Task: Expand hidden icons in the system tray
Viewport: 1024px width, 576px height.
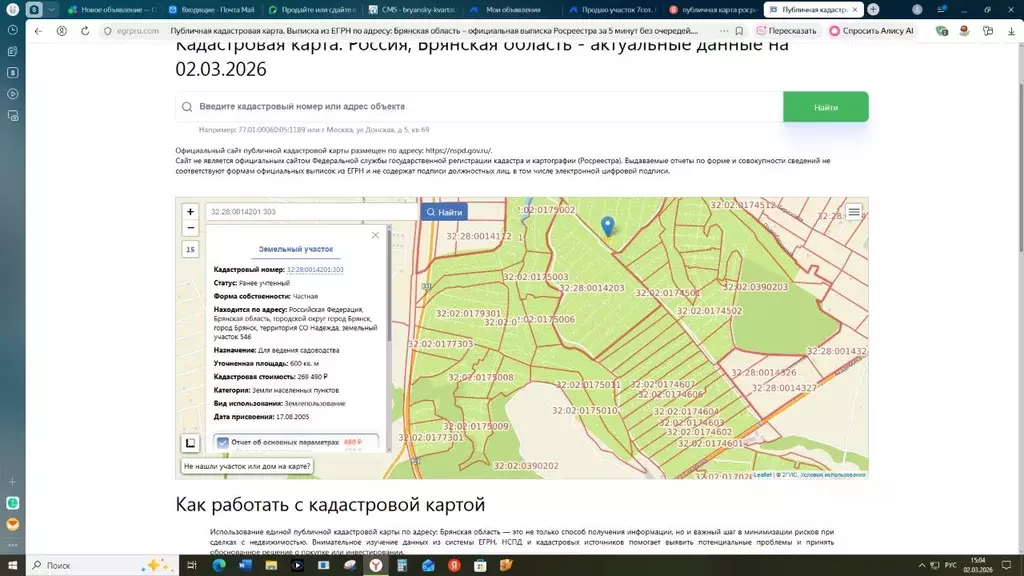Action: [922, 565]
